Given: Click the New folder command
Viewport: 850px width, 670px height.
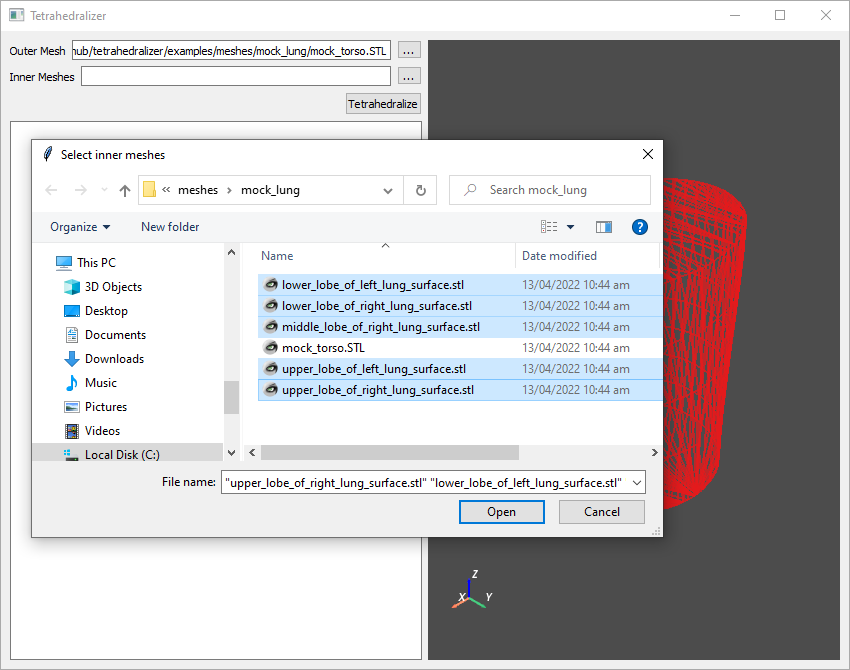Looking at the screenshot, I should [x=170, y=227].
